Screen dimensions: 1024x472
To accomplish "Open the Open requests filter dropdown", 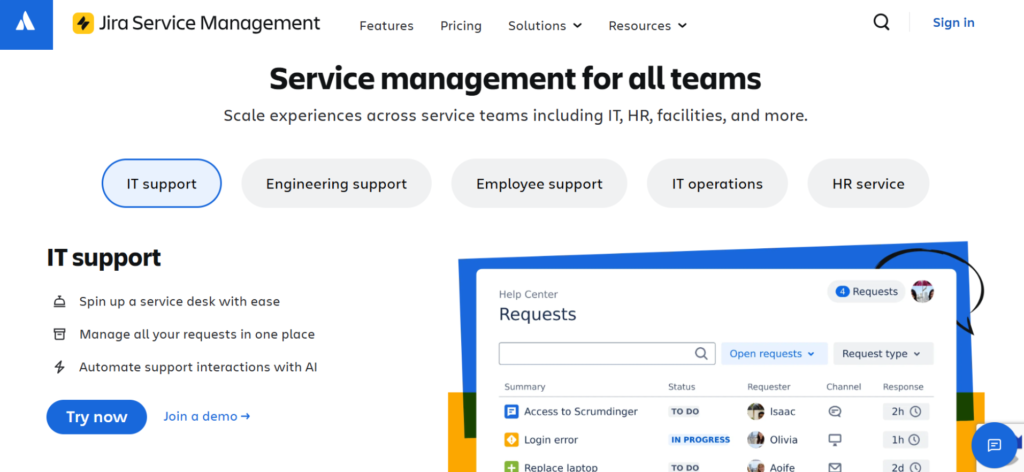I will point(774,353).
